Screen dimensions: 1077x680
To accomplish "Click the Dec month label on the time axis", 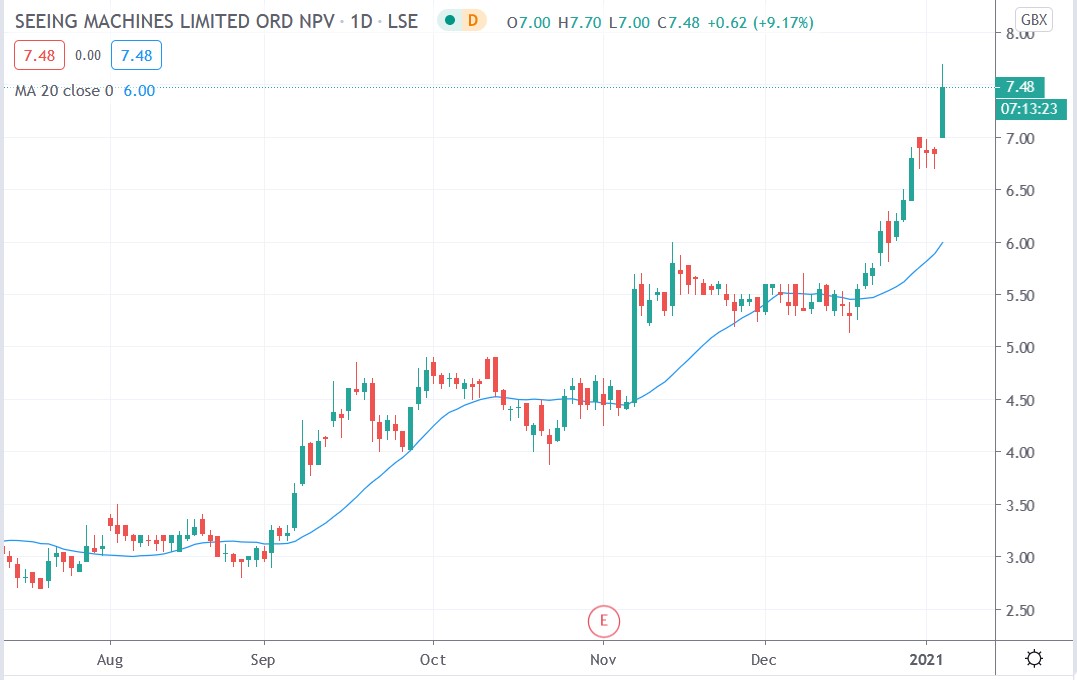I will coord(763,660).
